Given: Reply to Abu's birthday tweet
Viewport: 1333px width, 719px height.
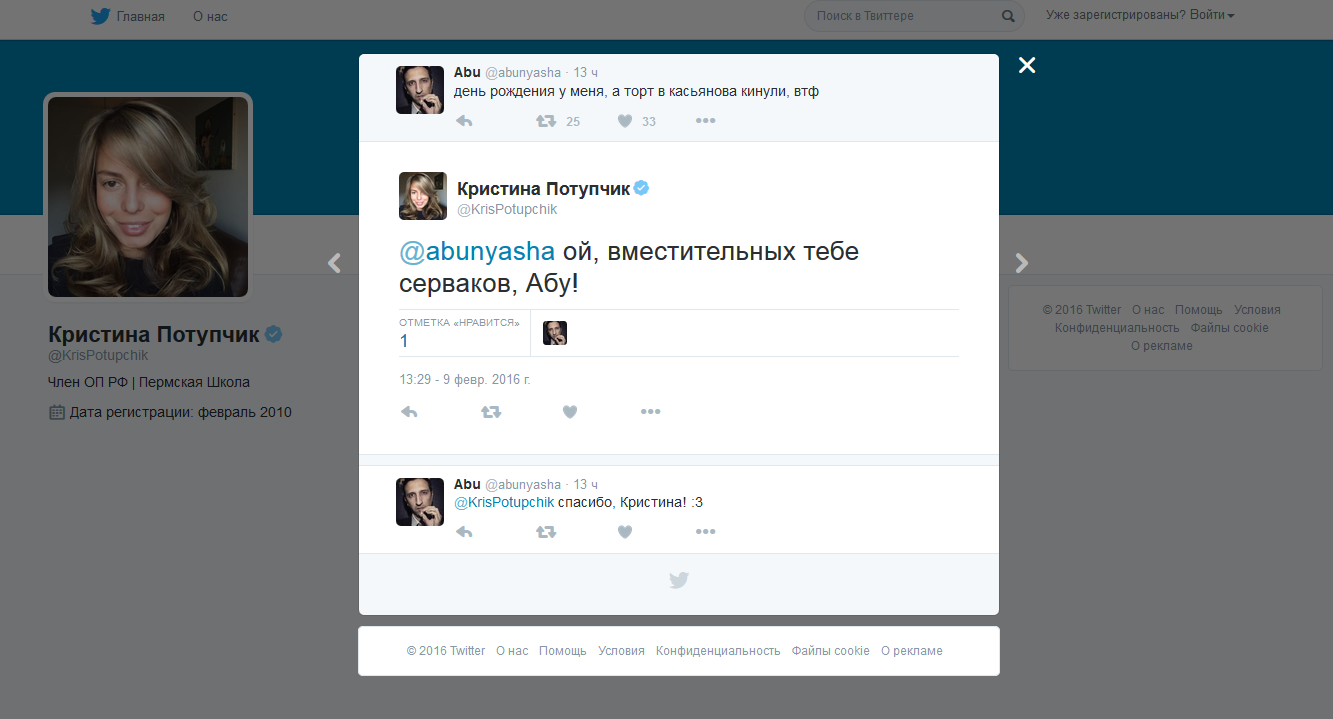Looking at the screenshot, I should point(464,121).
